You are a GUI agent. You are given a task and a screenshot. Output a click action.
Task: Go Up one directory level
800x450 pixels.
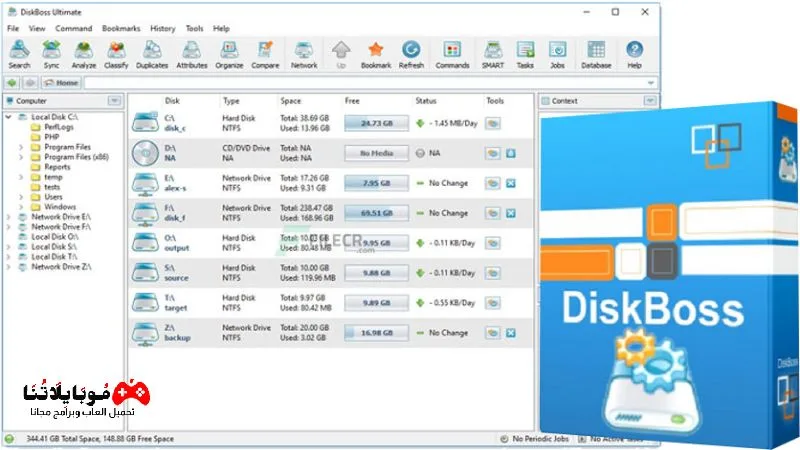[x=341, y=55]
